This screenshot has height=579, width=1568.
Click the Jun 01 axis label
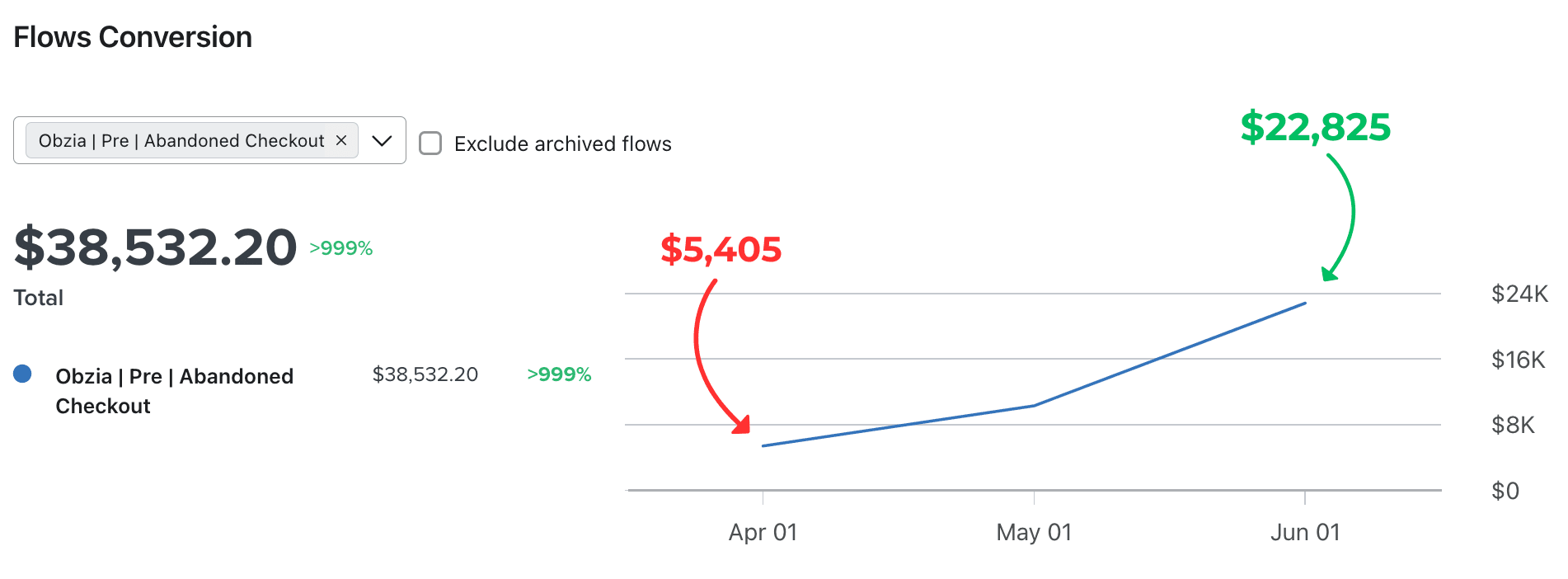coord(1305,532)
